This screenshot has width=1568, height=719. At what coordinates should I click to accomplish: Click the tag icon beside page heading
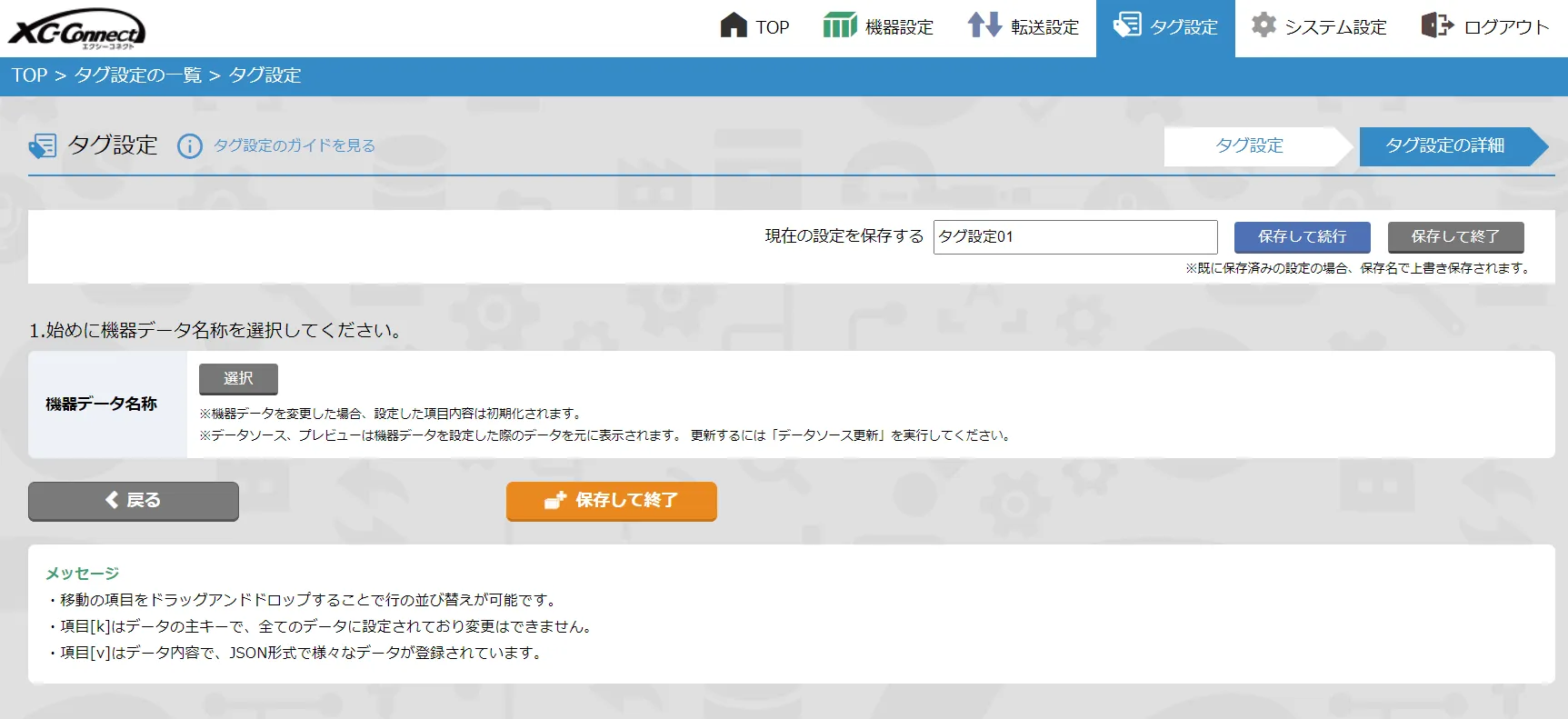(x=43, y=146)
